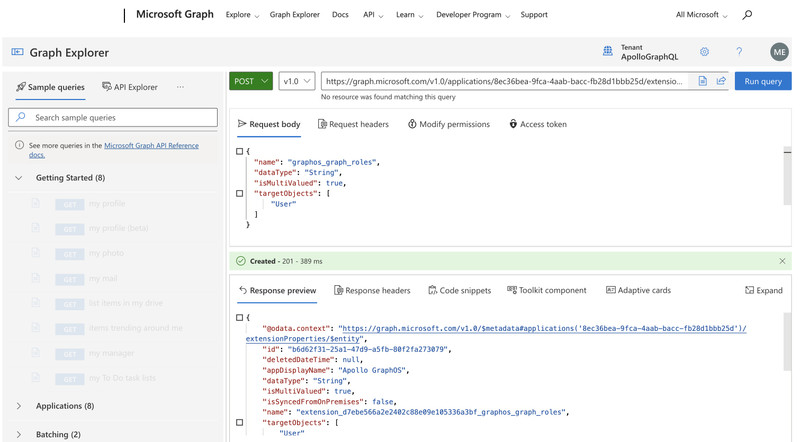Collapse the Getting Started section
Screen dimensions: 800x442
click(x=19, y=178)
